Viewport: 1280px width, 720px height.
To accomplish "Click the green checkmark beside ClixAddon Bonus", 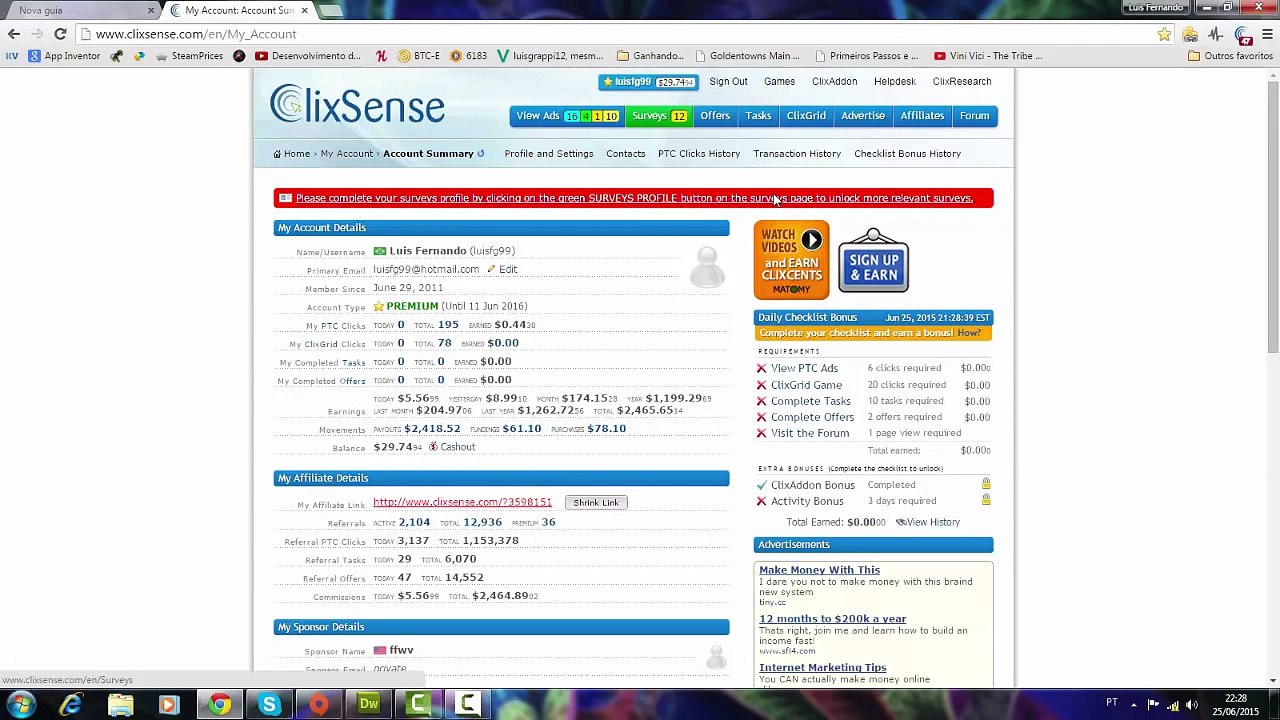I will click(762, 485).
